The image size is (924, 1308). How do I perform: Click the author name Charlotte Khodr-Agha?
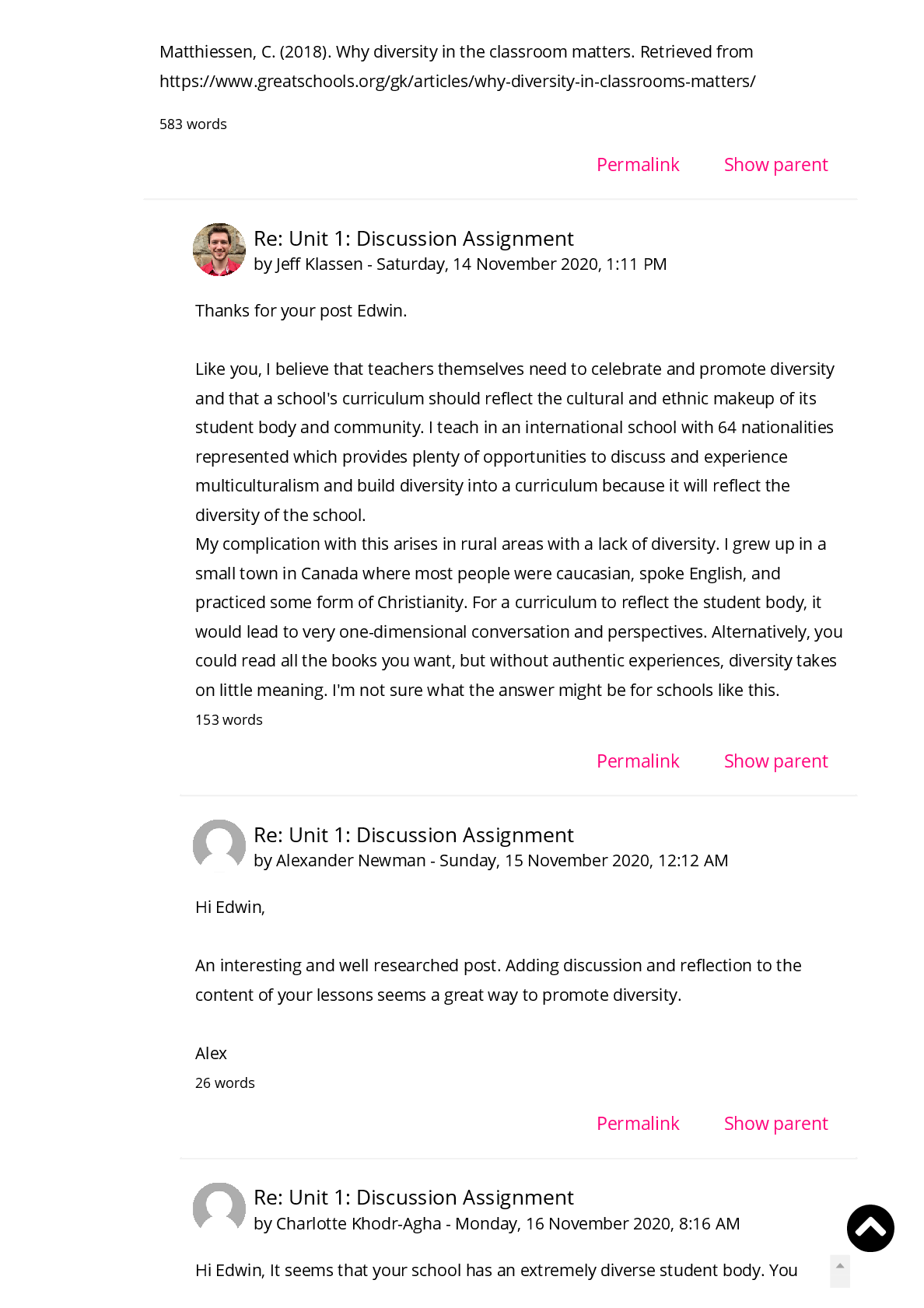[359, 1224]
